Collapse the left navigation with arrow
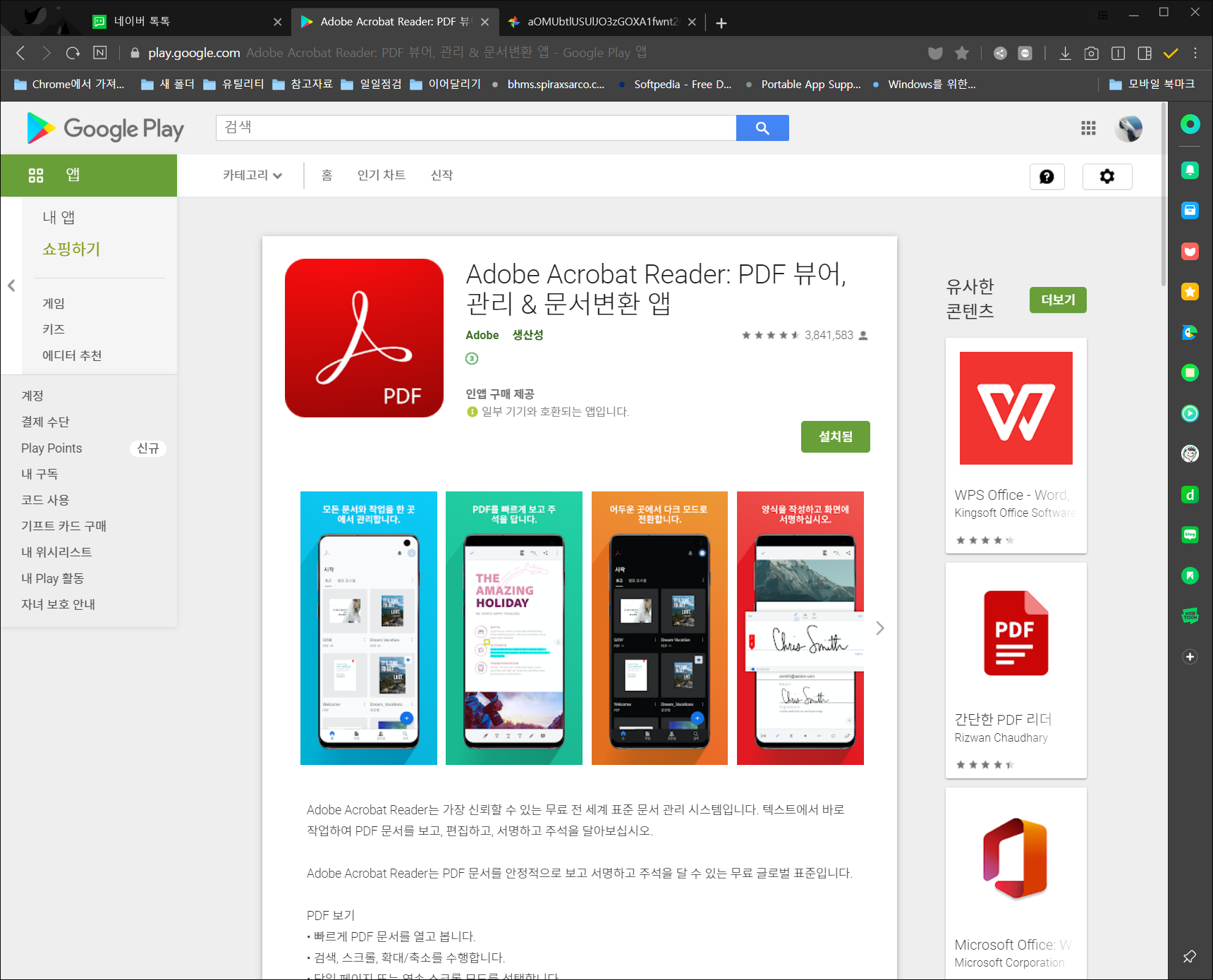The width and height of the screenshot is (1213, 980). (11, 286)
